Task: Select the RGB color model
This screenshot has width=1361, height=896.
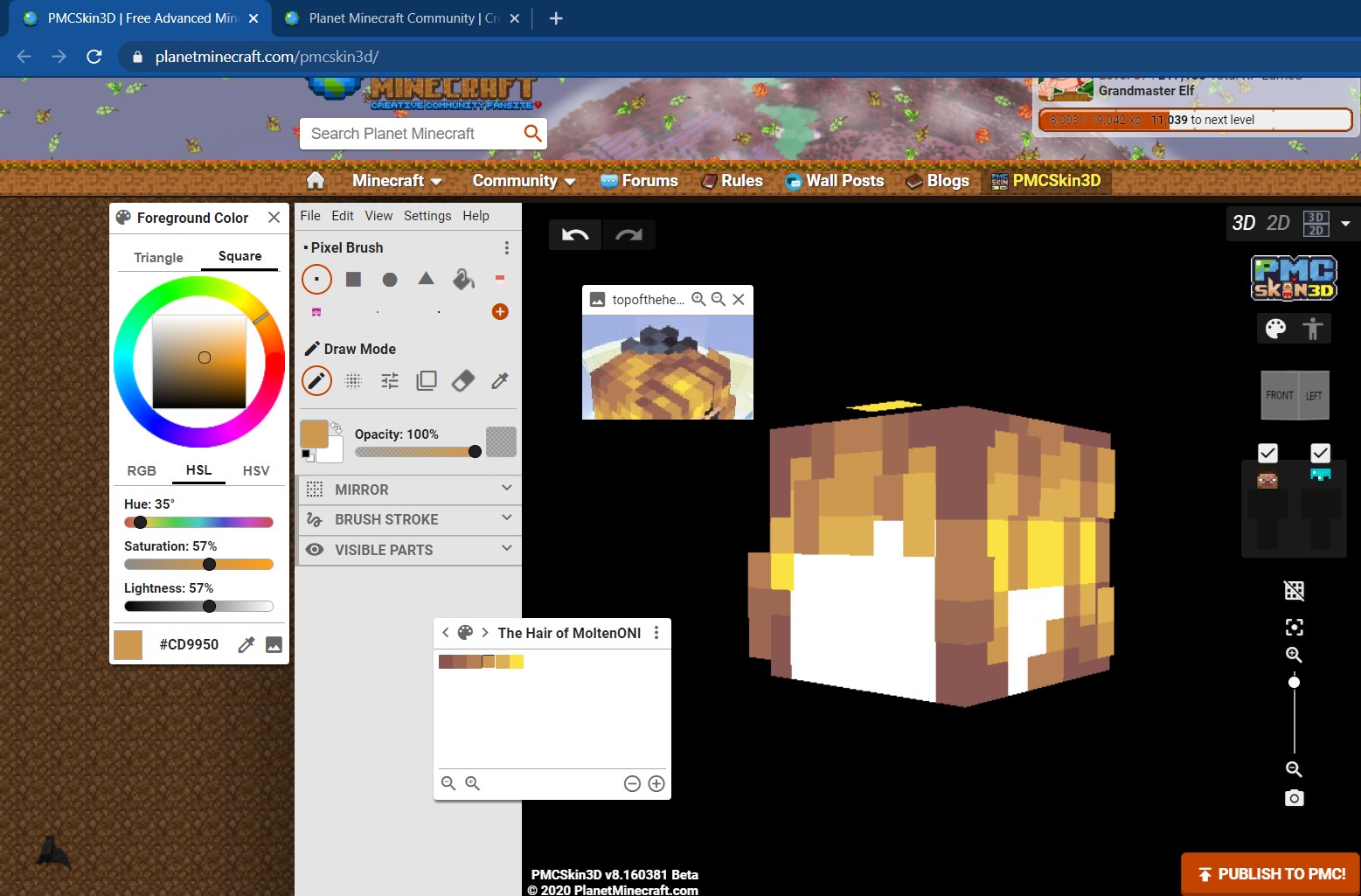Action: tap(142, 471)
